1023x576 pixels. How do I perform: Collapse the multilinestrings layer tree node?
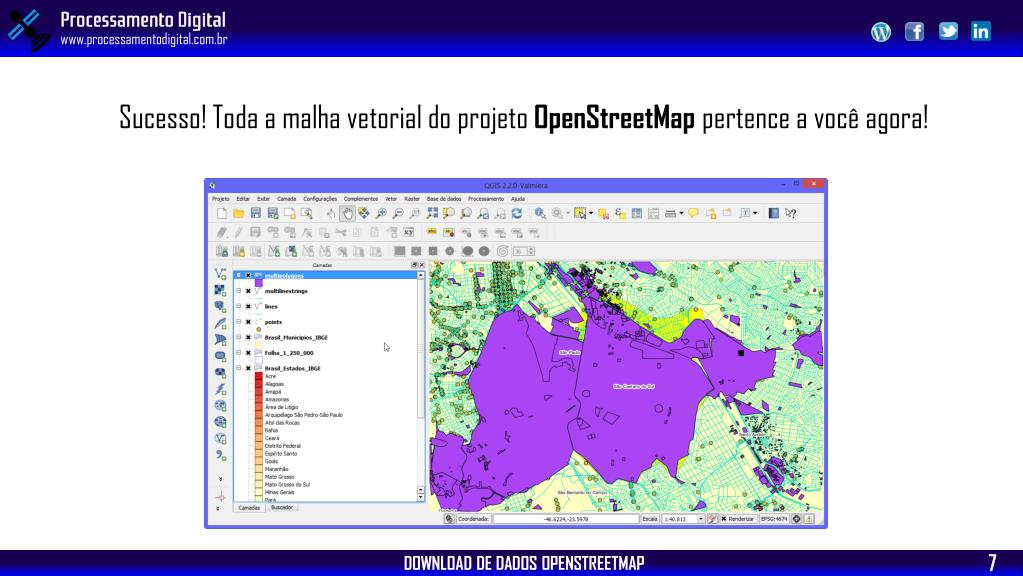[239, 291]
